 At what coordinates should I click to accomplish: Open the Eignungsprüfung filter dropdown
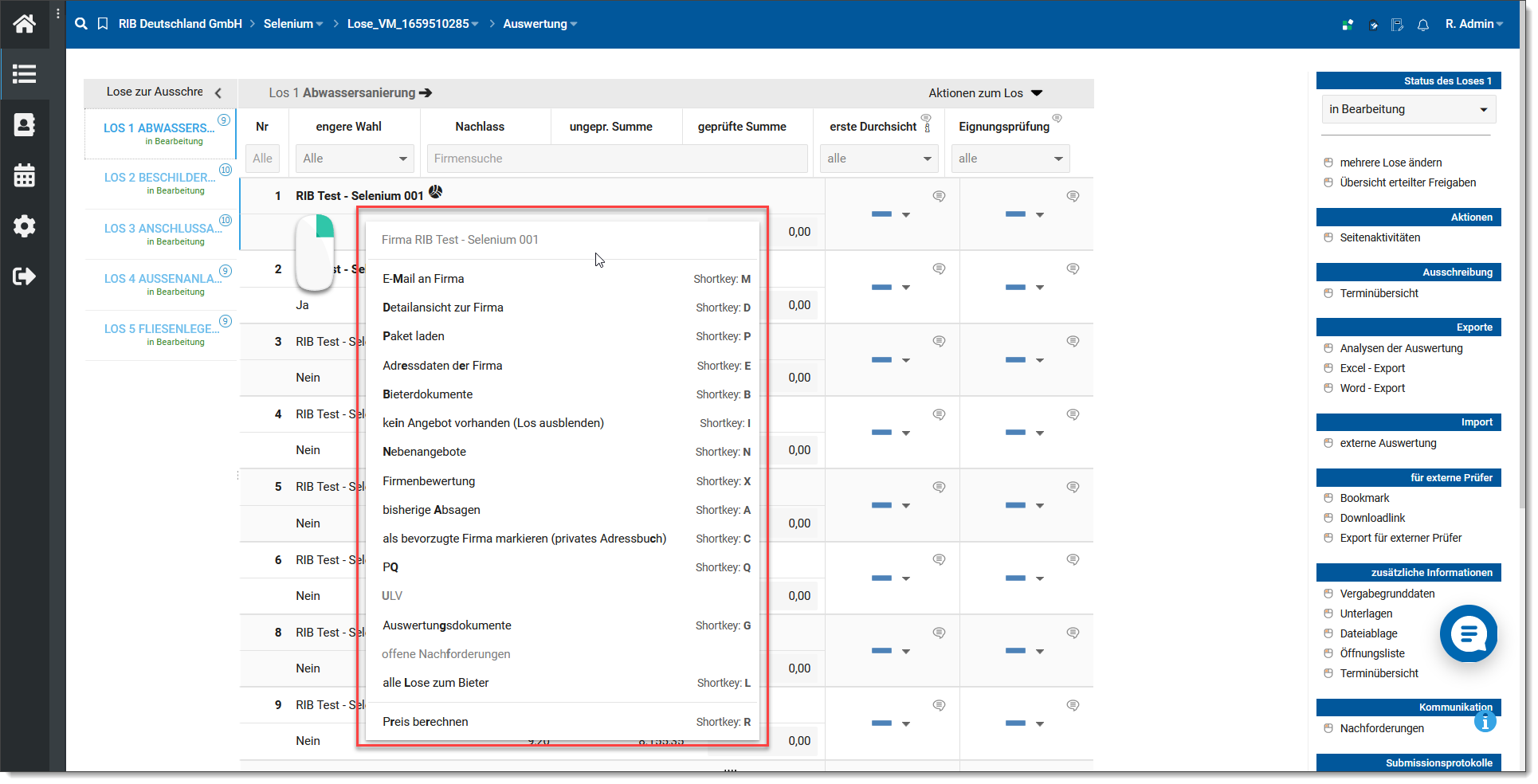point(1010,159)
